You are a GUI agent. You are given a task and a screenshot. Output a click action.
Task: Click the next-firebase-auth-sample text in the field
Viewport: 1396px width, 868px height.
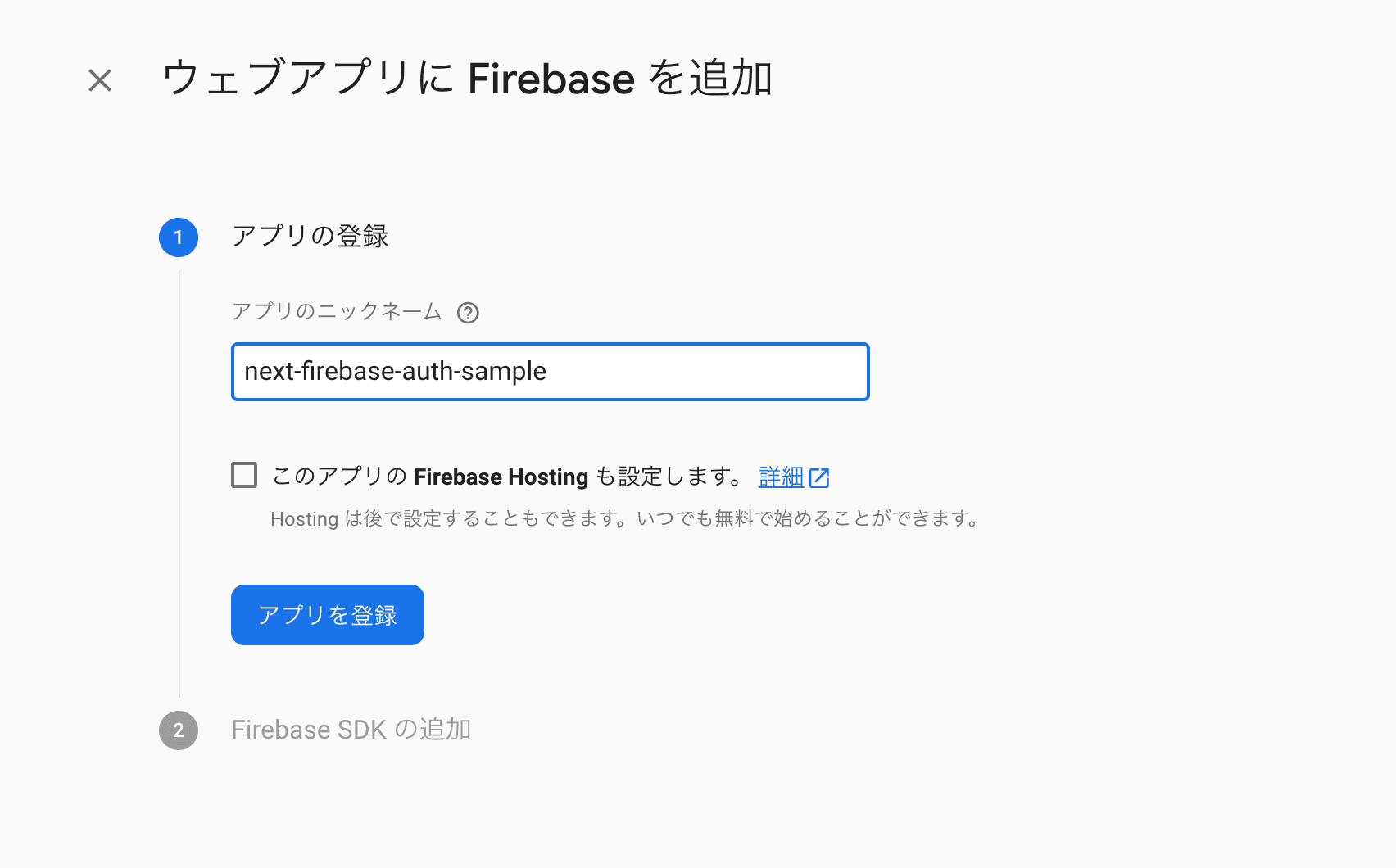tap(395, 372)
